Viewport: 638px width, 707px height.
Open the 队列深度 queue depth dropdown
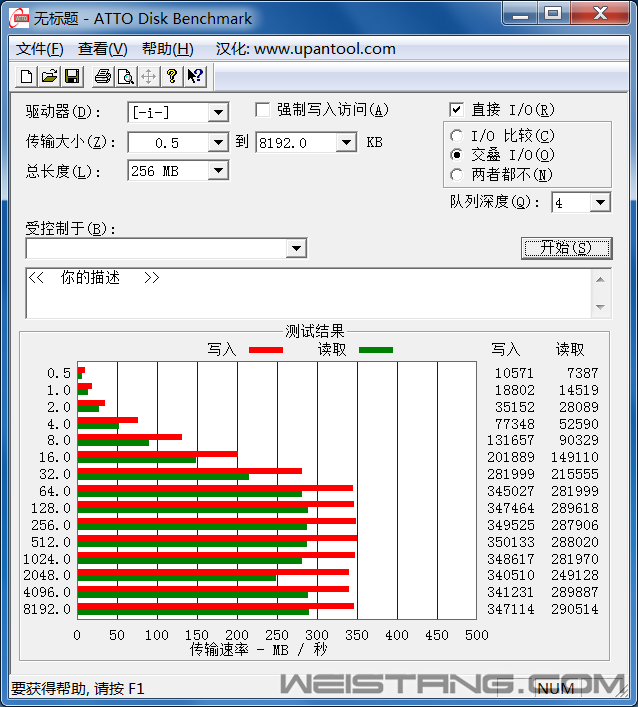[x=601, y=203]
